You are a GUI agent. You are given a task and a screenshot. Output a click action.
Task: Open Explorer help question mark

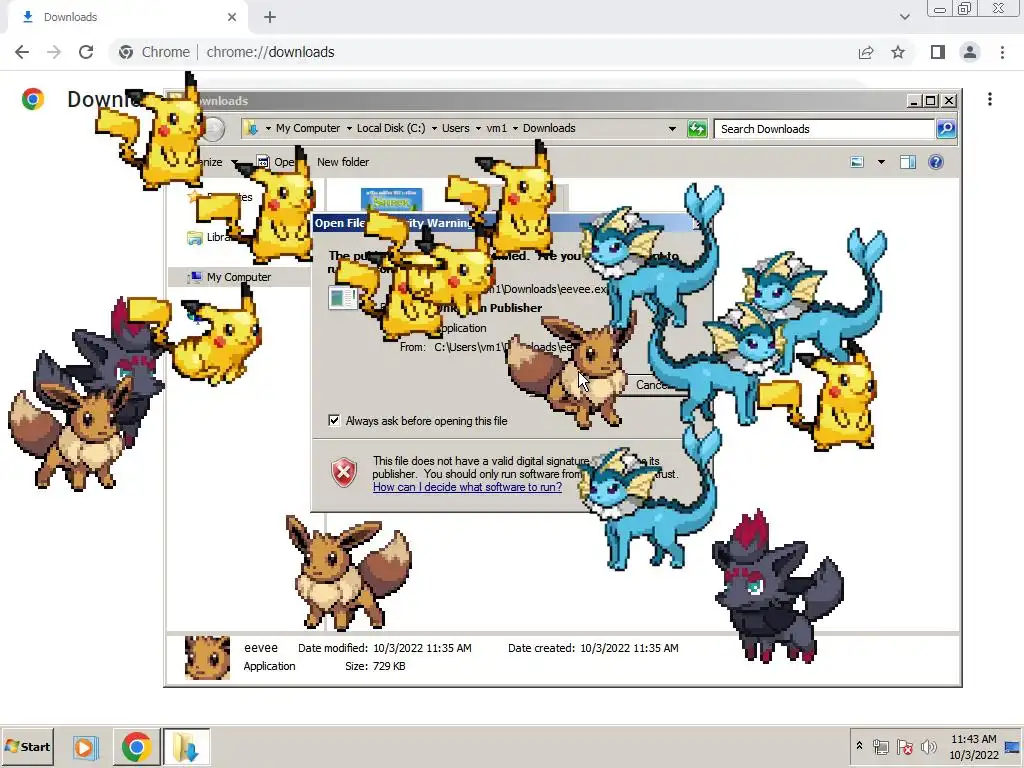coord(935,162)
